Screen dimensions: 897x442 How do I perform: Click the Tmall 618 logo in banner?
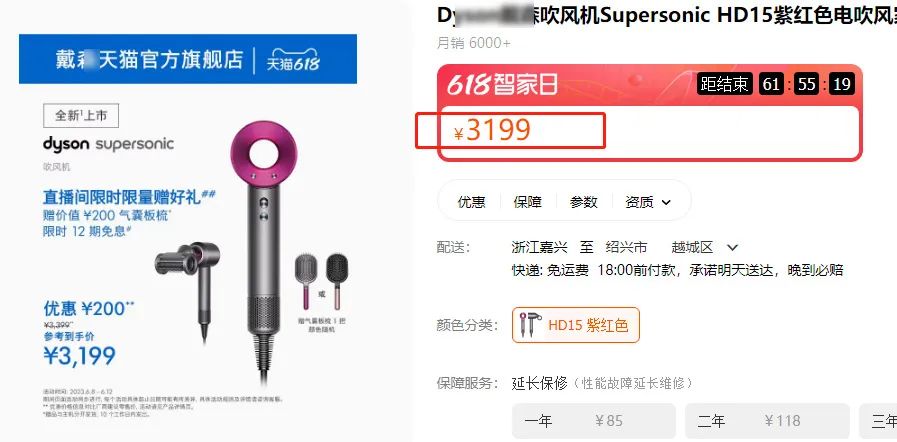pyautogui.click(x=293, y=61)
